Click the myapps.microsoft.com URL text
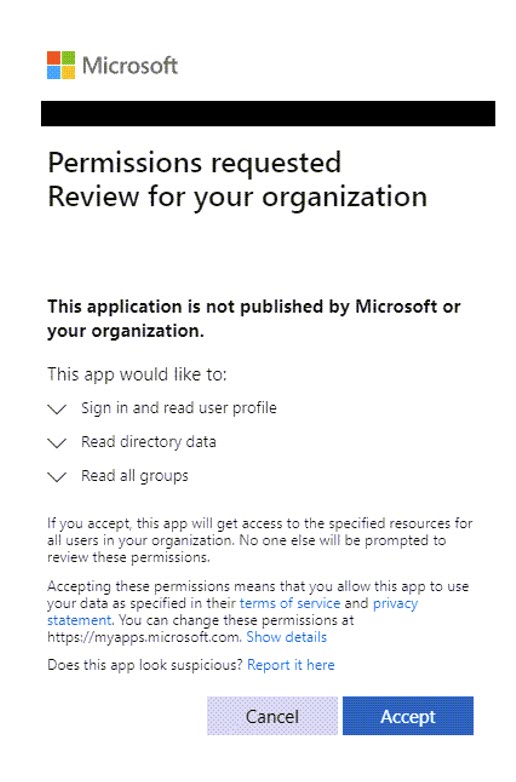The height and width of the screenshot is (782, 516). pos(144,637)
